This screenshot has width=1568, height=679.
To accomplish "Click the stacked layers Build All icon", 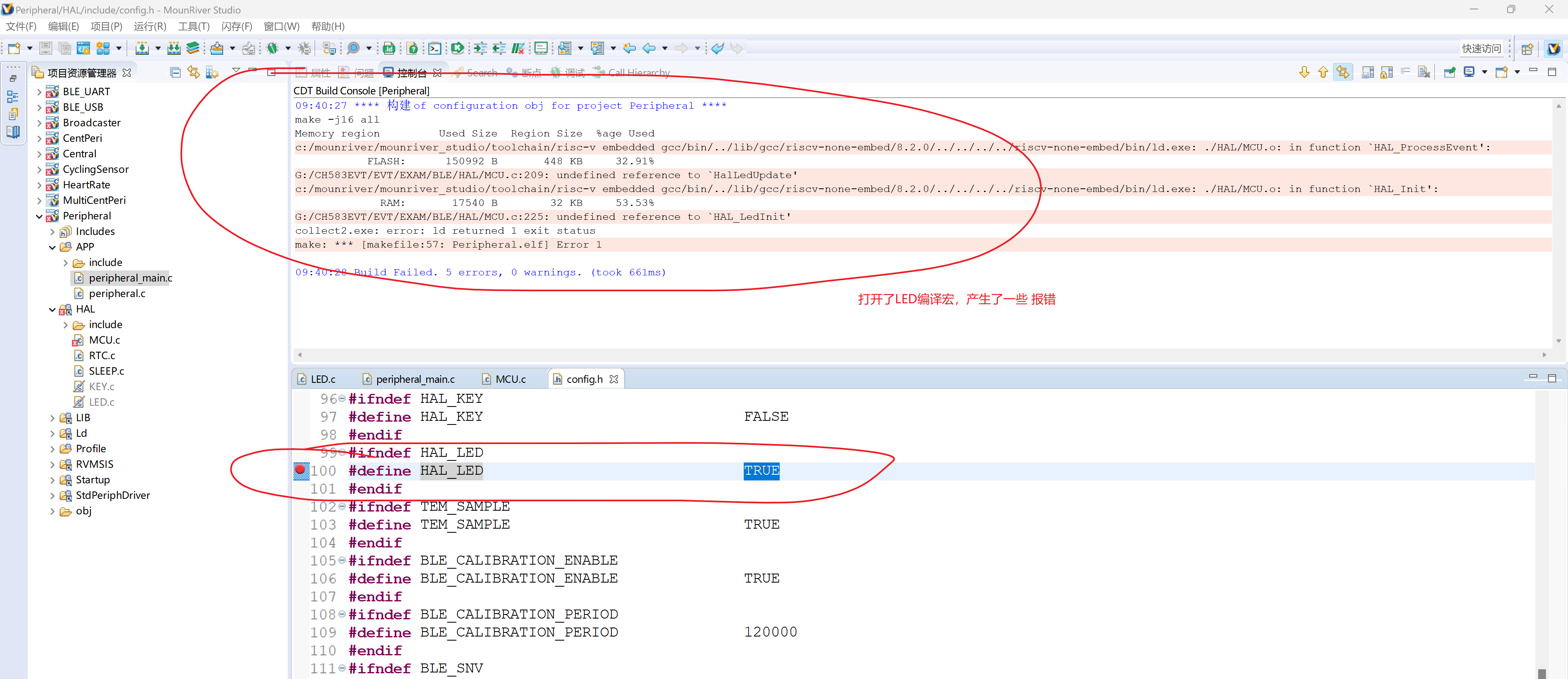I will point(193,48).
